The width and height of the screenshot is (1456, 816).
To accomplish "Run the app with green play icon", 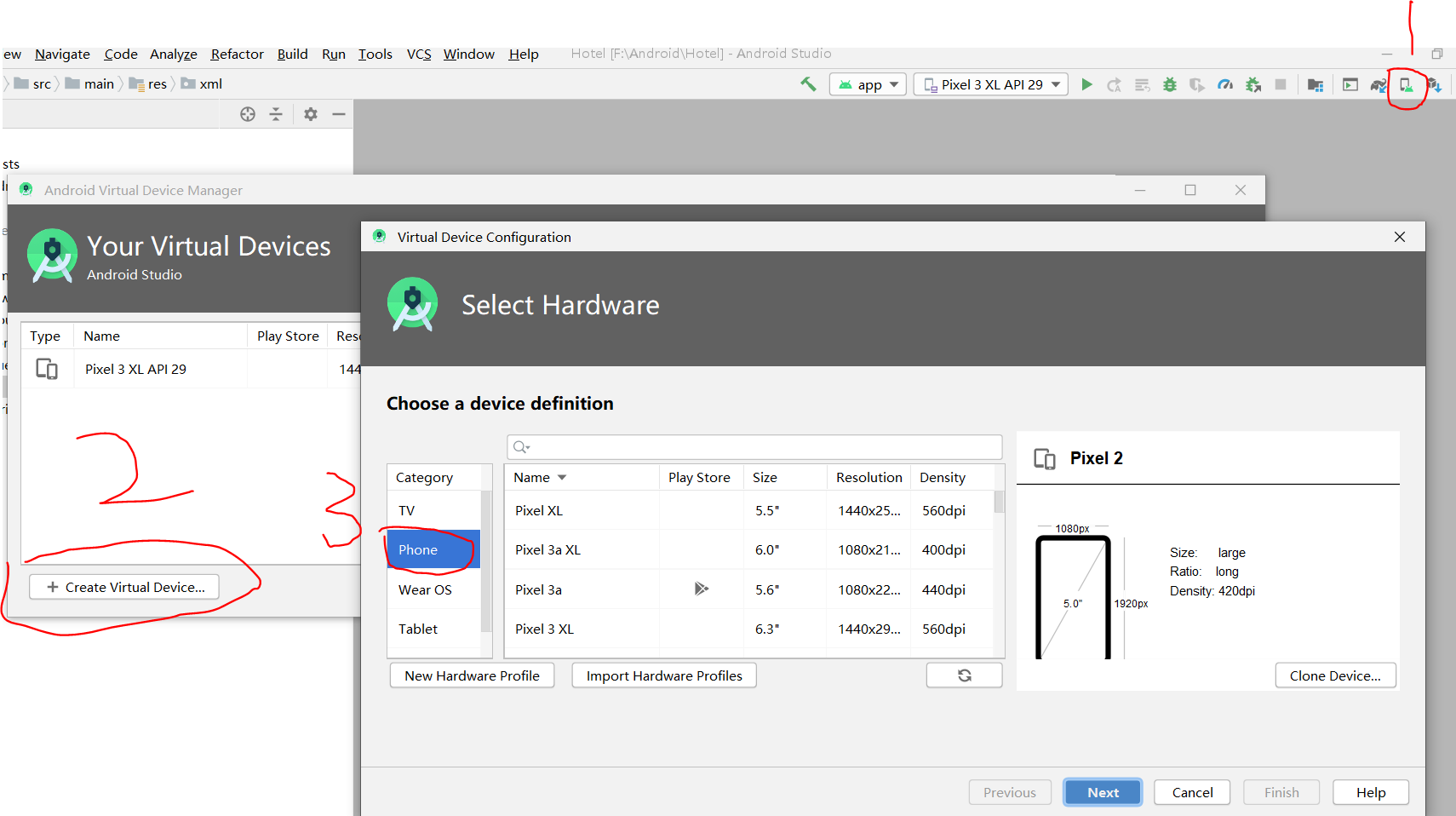I will coord(1086,84).
